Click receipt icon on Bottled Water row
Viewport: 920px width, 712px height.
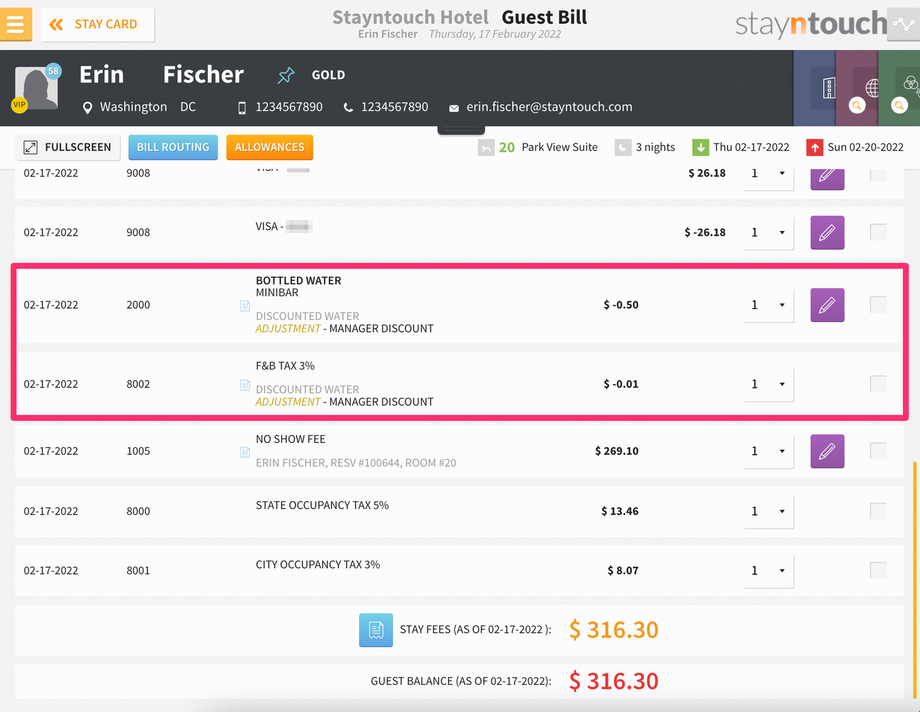click(x=245, y=306)
